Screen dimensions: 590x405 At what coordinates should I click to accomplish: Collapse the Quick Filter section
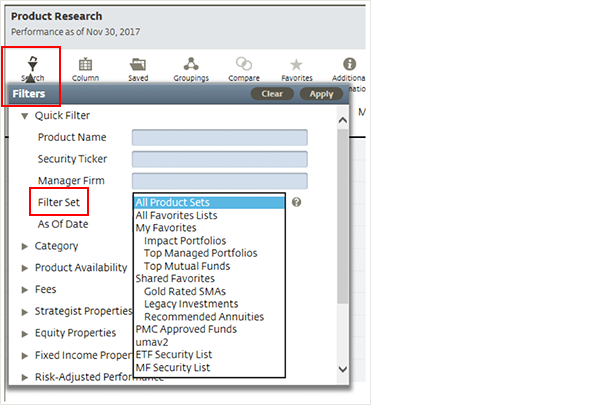pyautogui.click(x=24, y=116)
